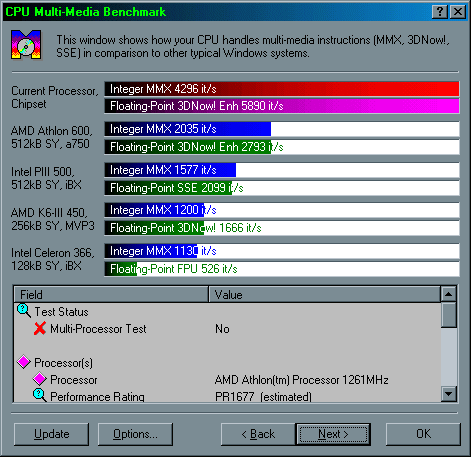Close the benchmark window
Image resolution: width=471 pixels, height=457 pixels.
pyautogui.click(x=458, y=12)
